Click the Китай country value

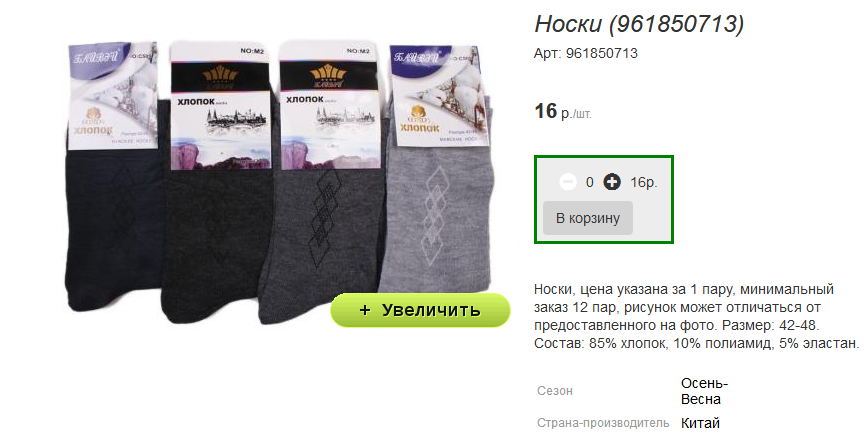pyautogui.click(x=700, y=423)
